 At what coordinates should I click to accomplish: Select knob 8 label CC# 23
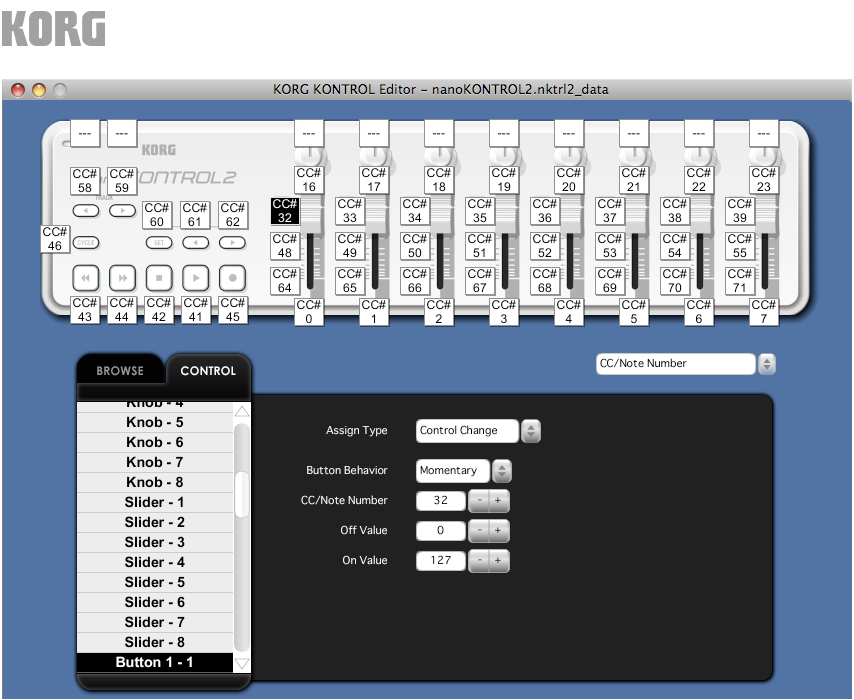[764, 180]
